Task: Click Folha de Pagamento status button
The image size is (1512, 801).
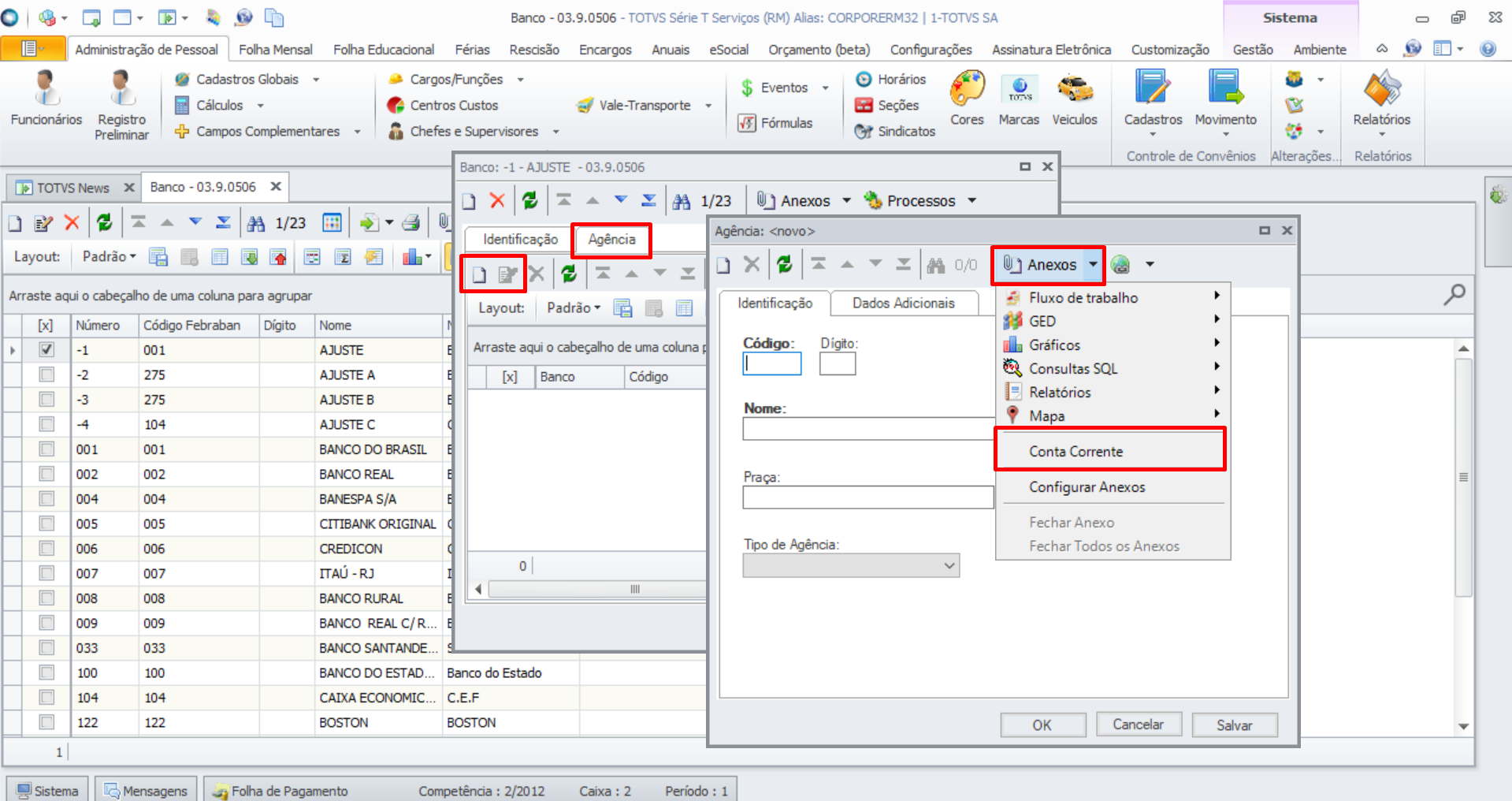Action: click(280, 790)
